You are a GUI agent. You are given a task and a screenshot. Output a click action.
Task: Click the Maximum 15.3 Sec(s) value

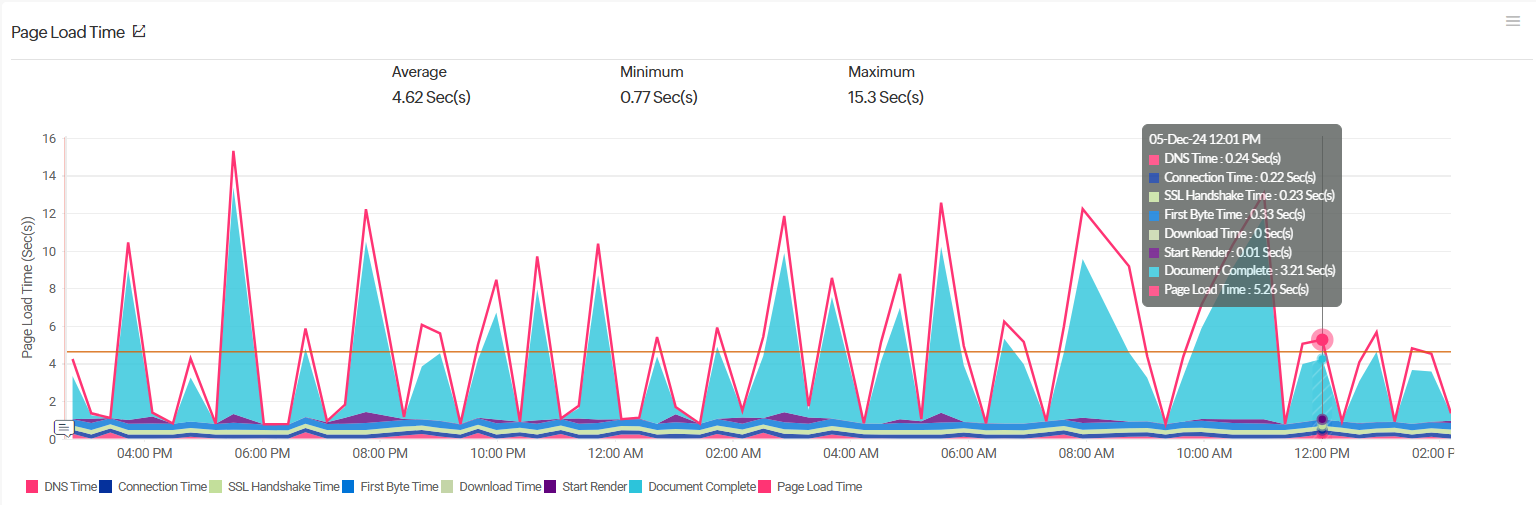[x=885, y=98]
